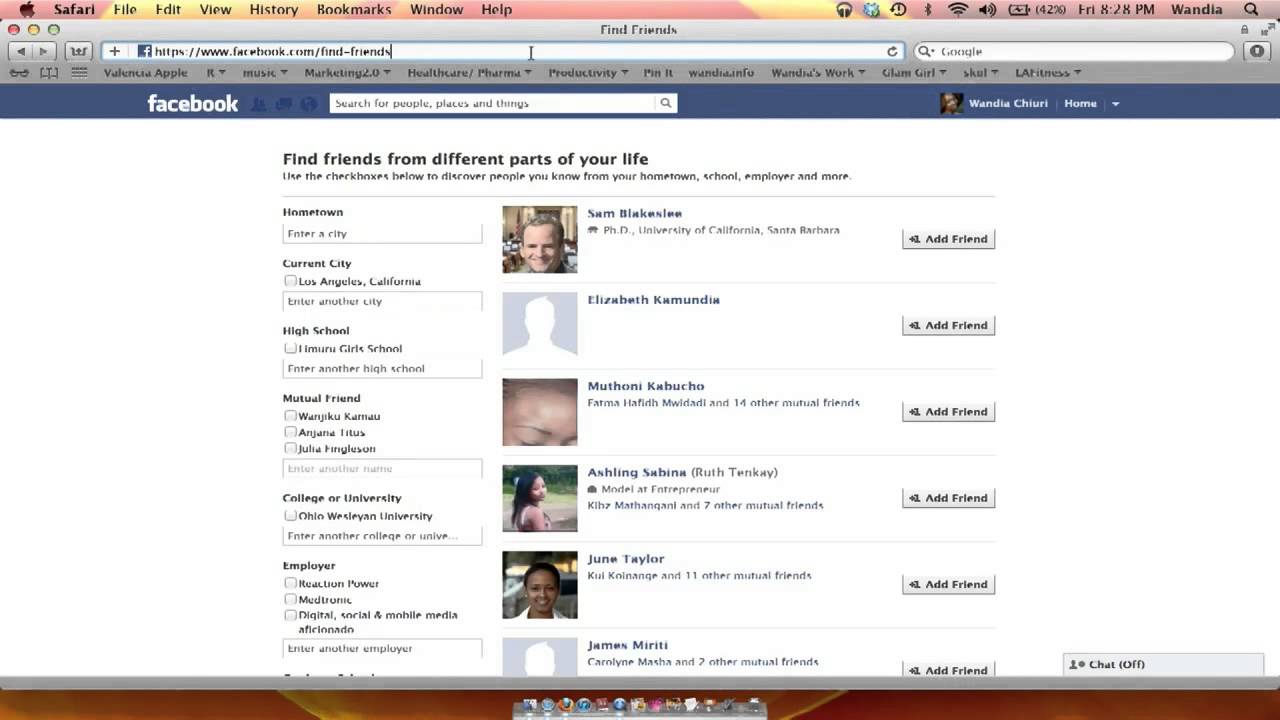Screen dimensions: 1280x720
Task: Click the Facebook friend requests icon
Action: 259,104
